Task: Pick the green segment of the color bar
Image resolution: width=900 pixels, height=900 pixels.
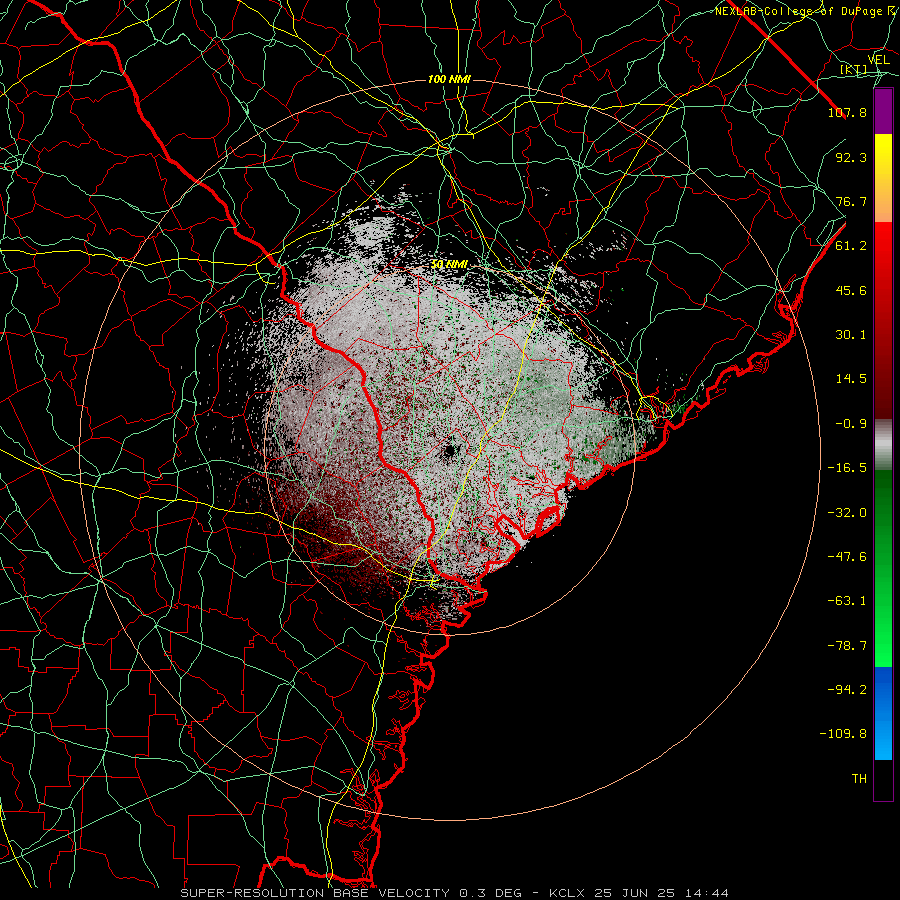Action: [883, 568]
